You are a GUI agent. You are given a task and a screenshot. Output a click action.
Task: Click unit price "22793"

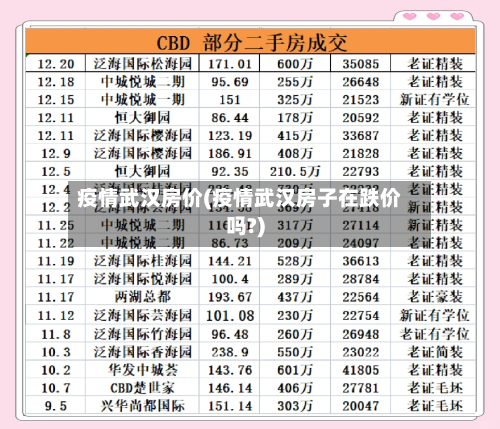click(x=361, y=172)
